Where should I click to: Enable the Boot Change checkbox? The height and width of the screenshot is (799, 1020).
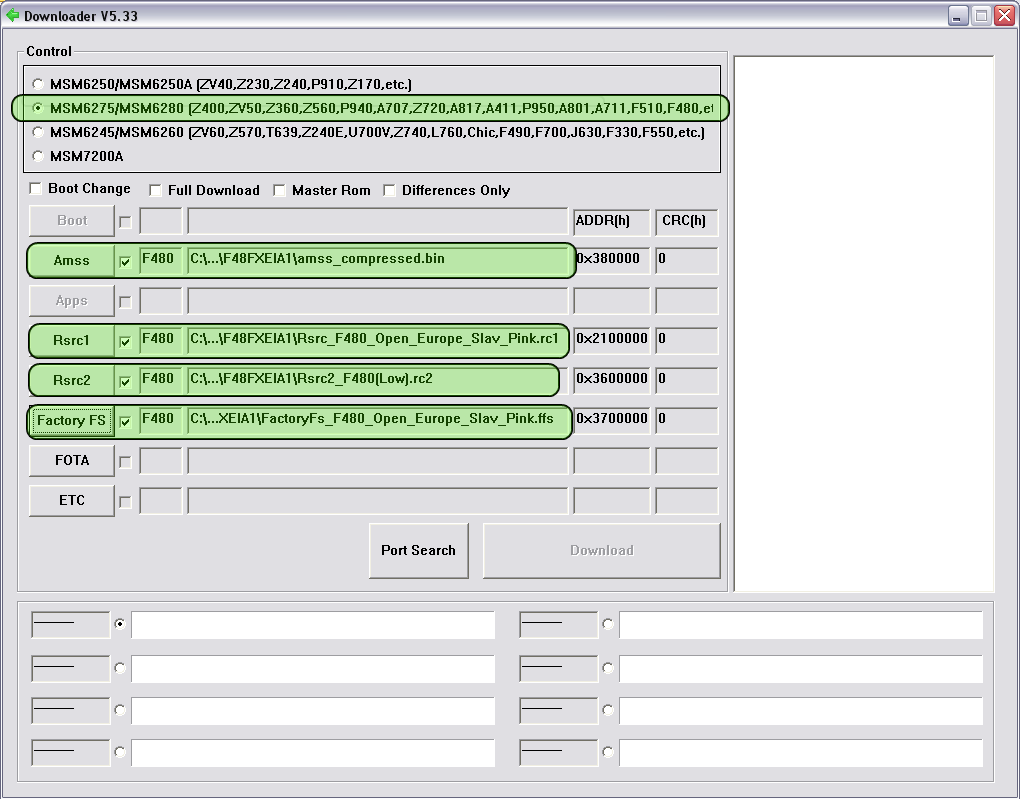(x=35, y=189)
